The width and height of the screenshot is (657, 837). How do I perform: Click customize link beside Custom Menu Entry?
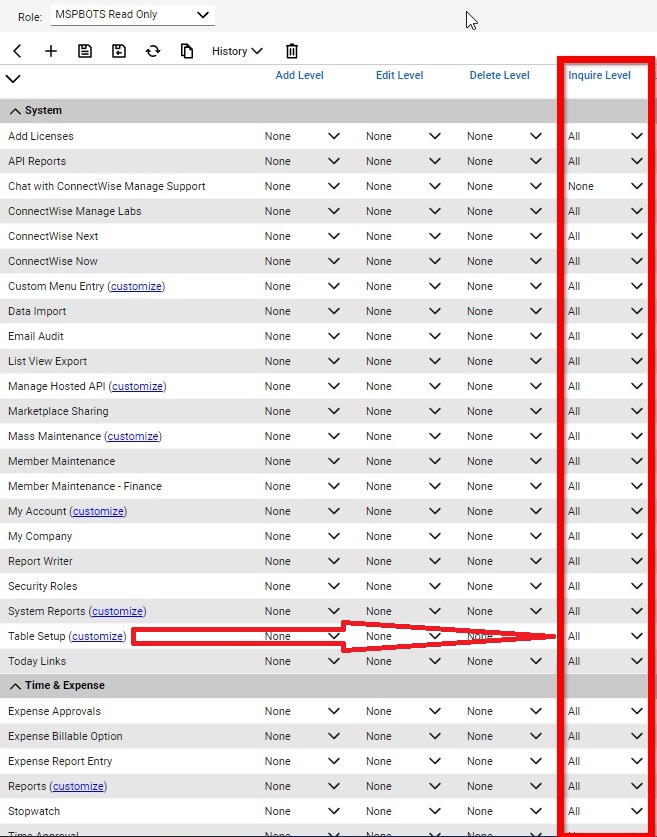tap(136, 286)
